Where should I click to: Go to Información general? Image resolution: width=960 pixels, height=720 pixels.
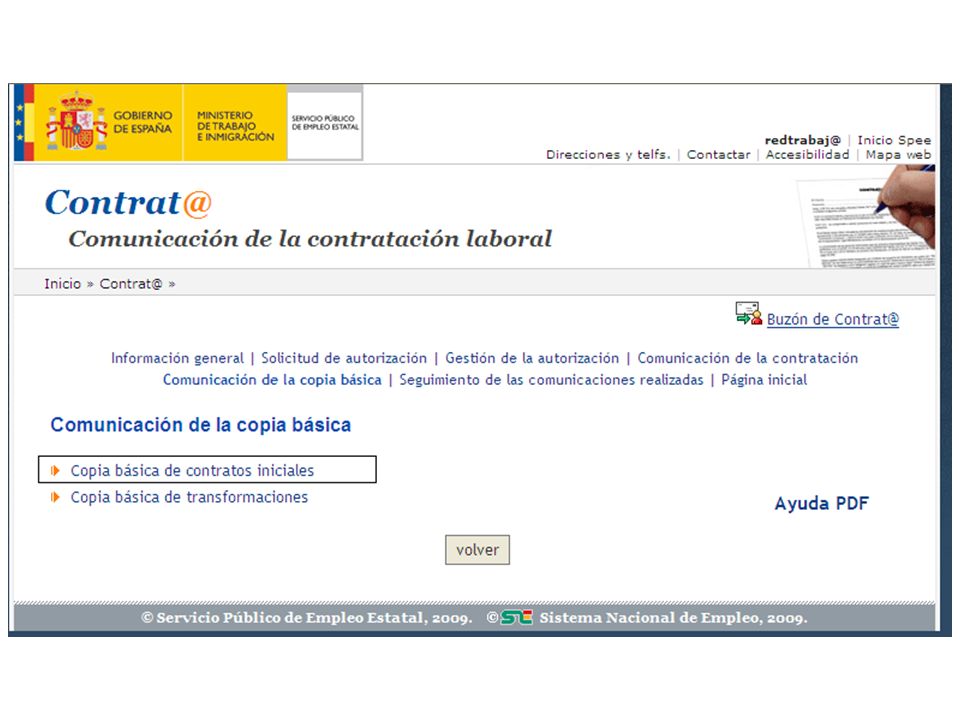tap(178, 358)
